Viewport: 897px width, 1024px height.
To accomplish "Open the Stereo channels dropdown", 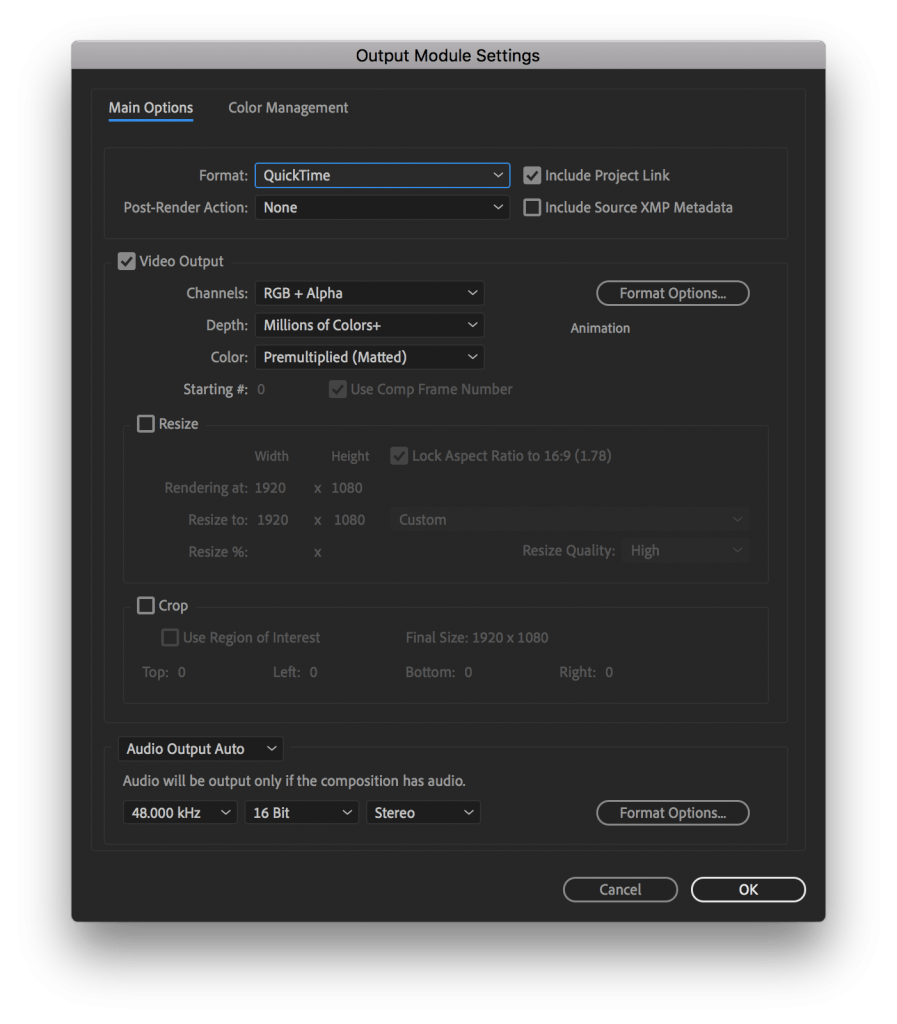I will 423,812.
